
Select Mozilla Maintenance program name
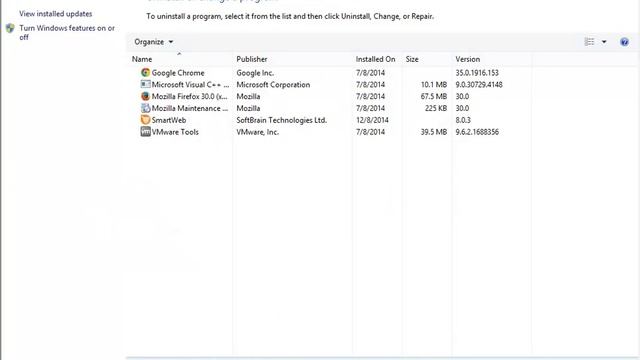coord(190,109)
